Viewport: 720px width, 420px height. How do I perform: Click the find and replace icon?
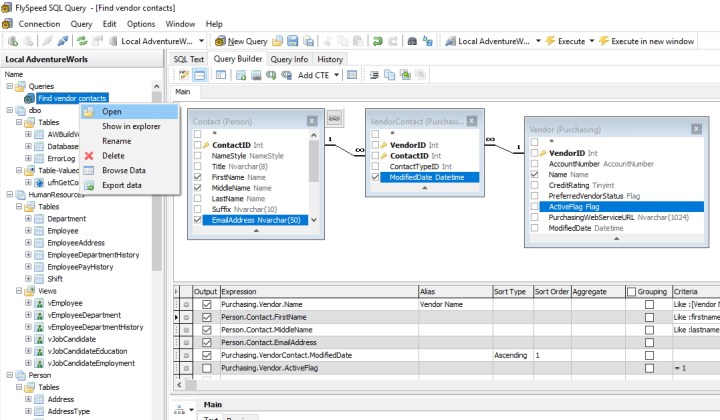(428, 41)
